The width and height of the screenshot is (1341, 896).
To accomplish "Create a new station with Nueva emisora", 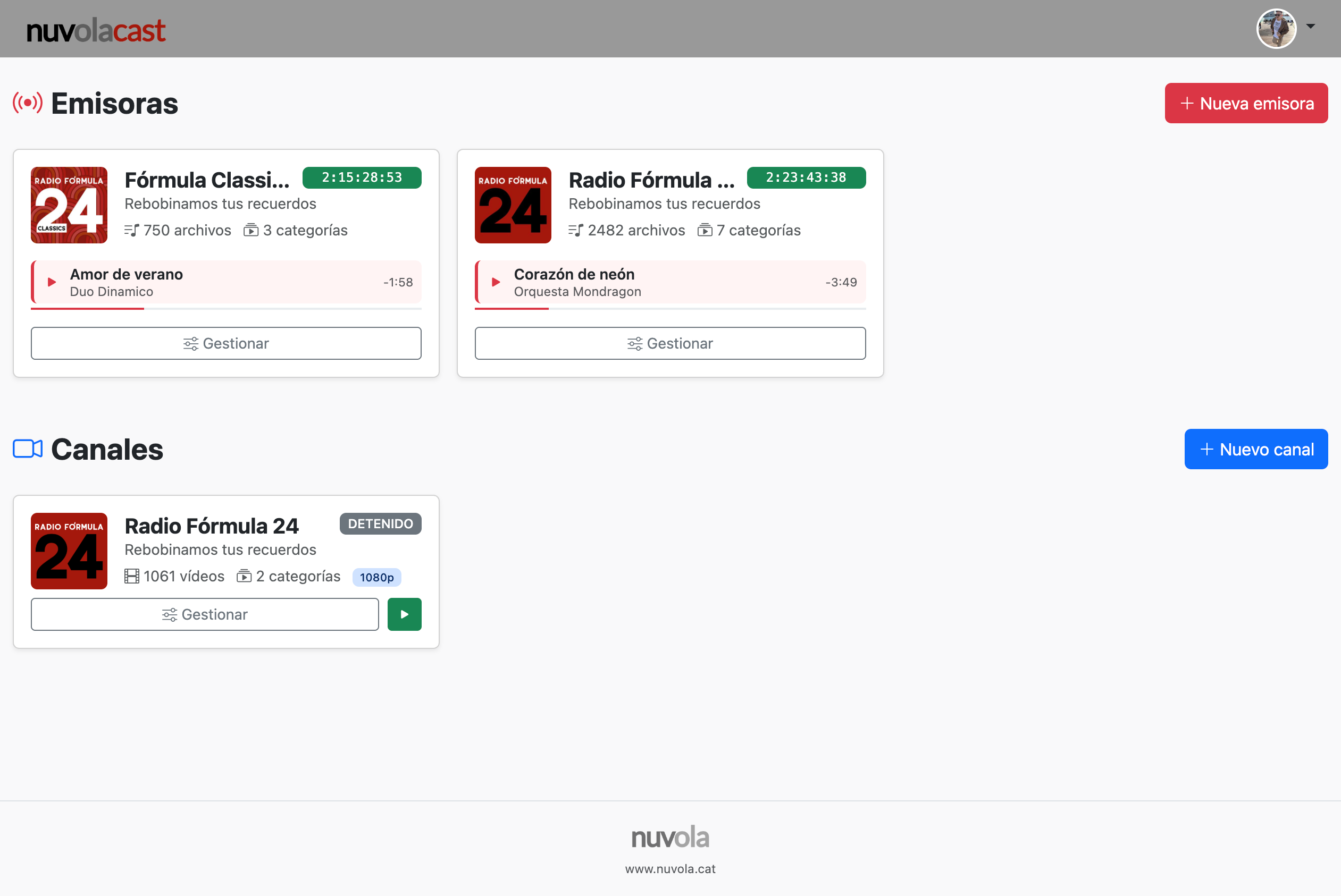I will pyautogui.click(x=1245, y=104).
